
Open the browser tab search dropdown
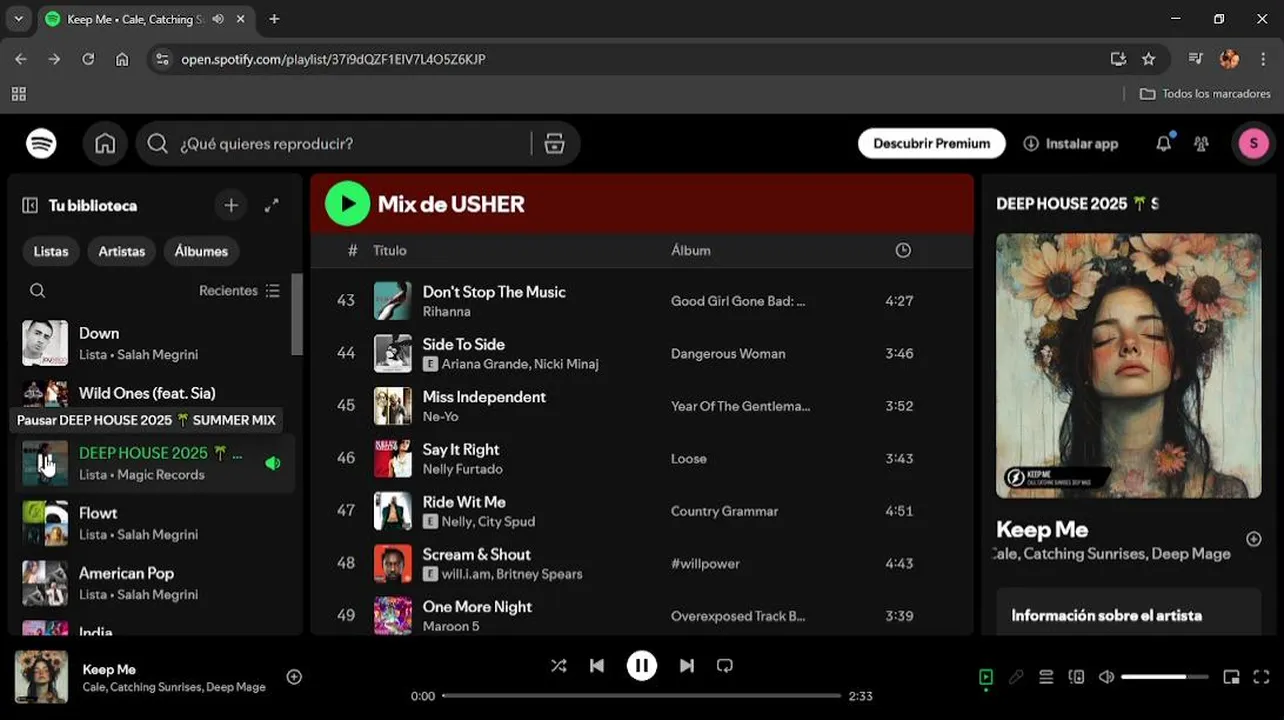click(x=18, y=19)
